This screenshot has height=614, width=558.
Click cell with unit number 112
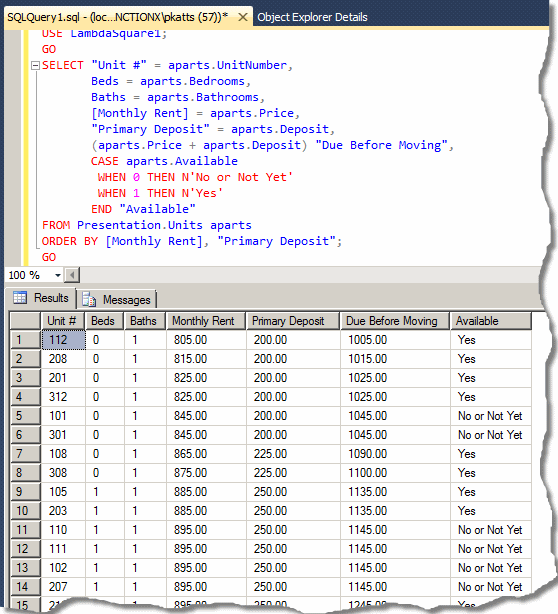(x=63, y=340)
